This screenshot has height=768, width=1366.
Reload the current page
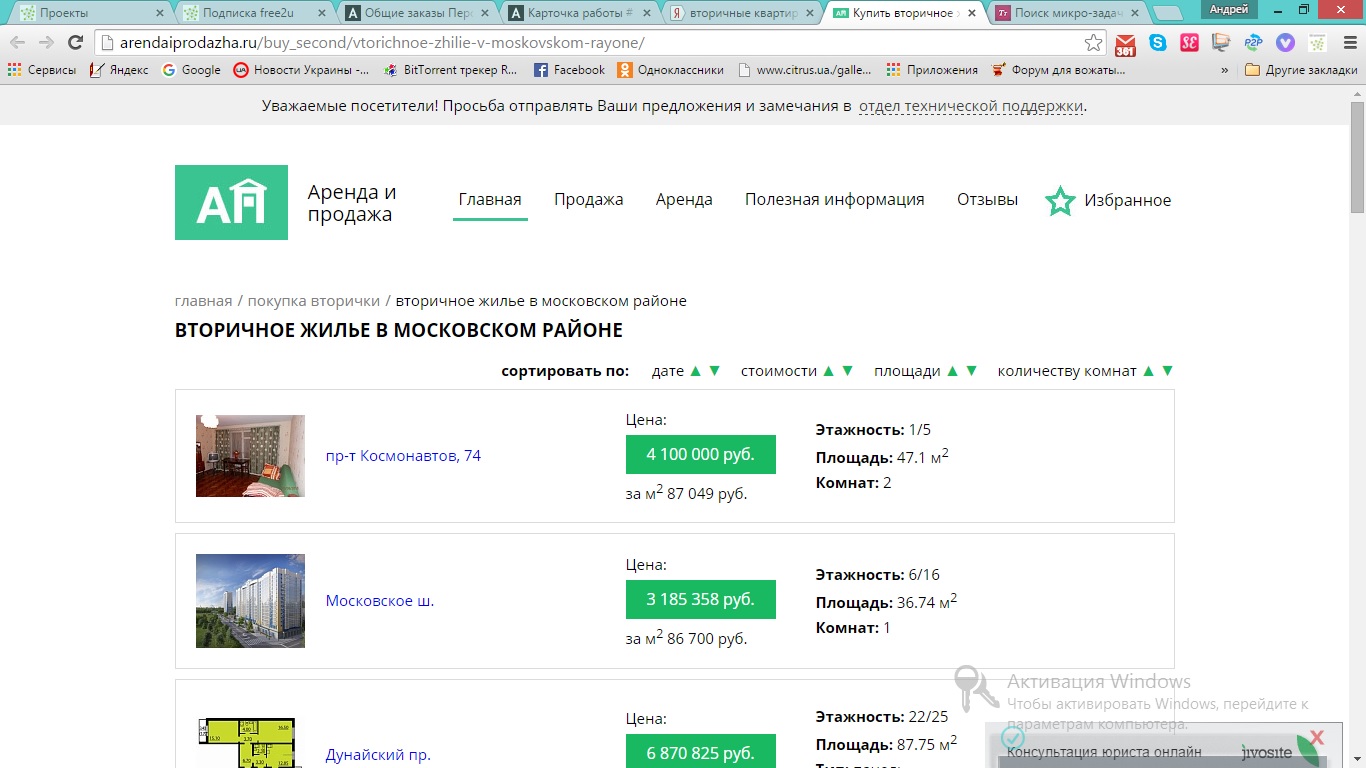[x=75, y=42]
